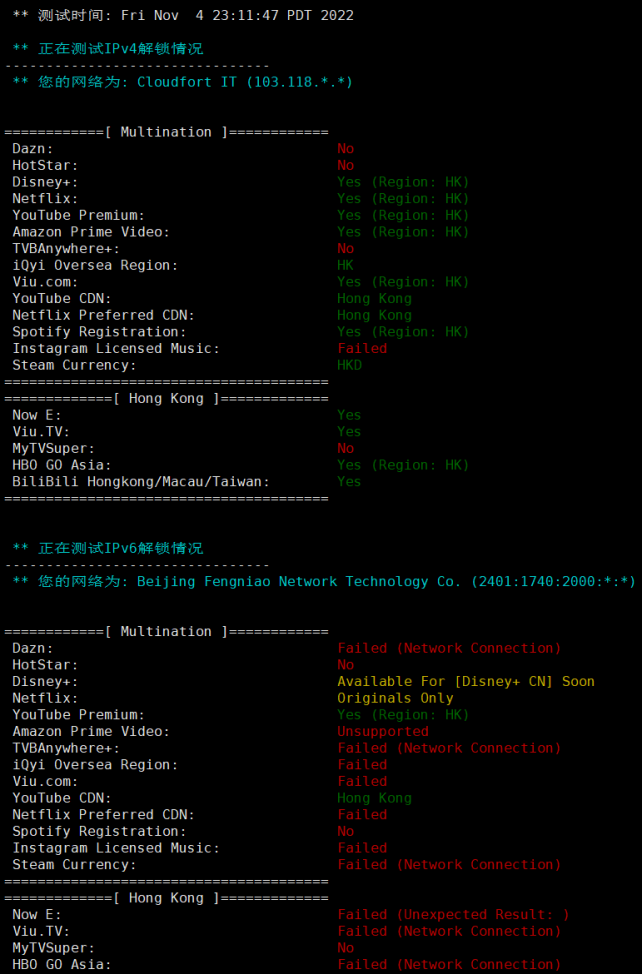642x974 pixels.
Task: Click 'Failed (Network Connection)' beside IPv6 Viu.TV
Action: pyautogui.click(x=449, y=931)
